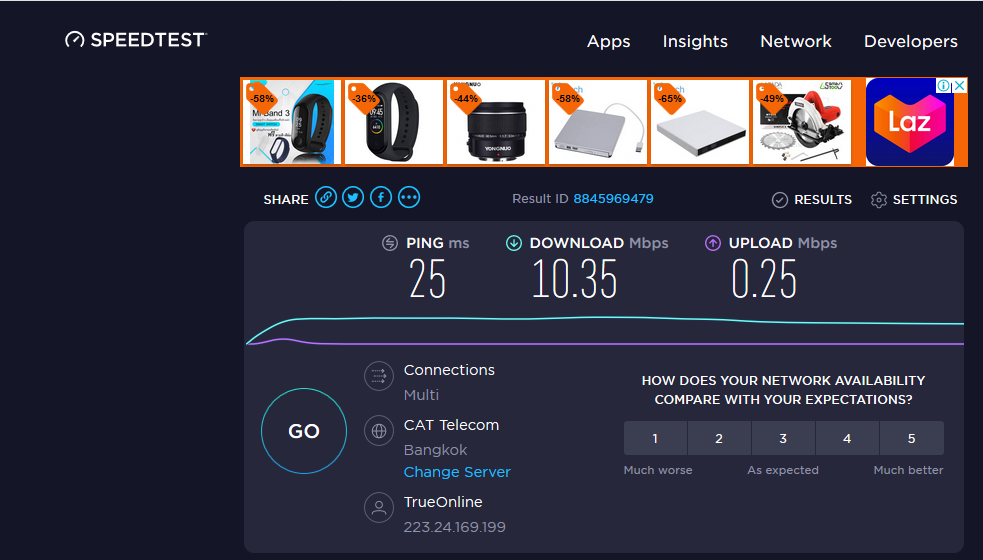Screen dimensions: 983x560
Task: Click the CAT Telecom server name
Action: pyautogui.click(x=451, y=425)
